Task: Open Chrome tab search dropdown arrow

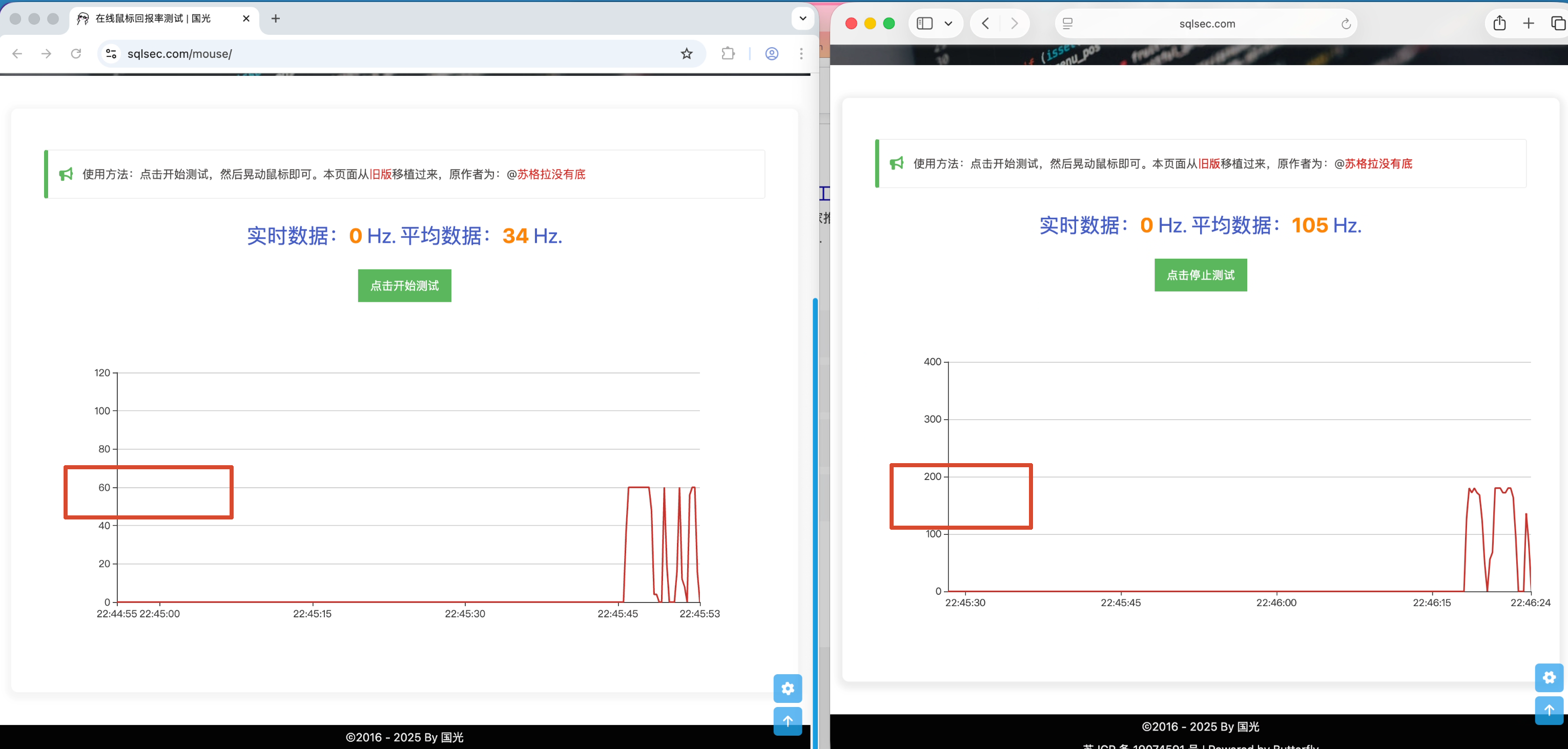Action: [x=802, y=18]
